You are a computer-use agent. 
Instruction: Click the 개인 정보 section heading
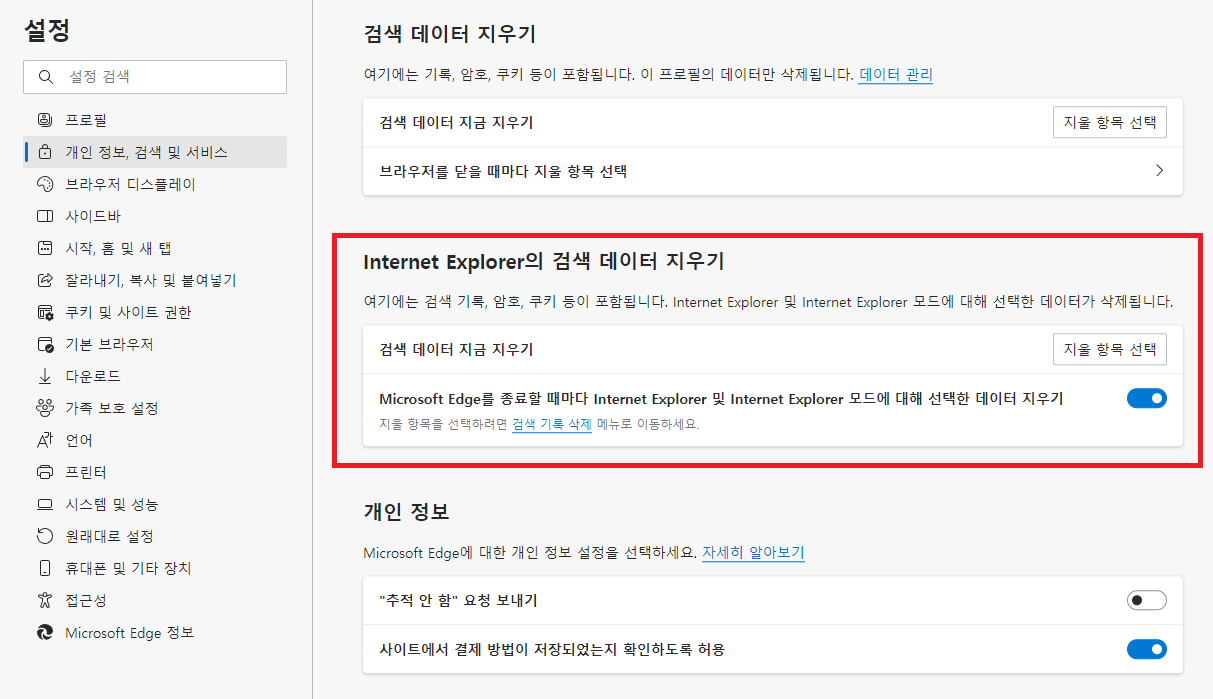coord(406,512)
